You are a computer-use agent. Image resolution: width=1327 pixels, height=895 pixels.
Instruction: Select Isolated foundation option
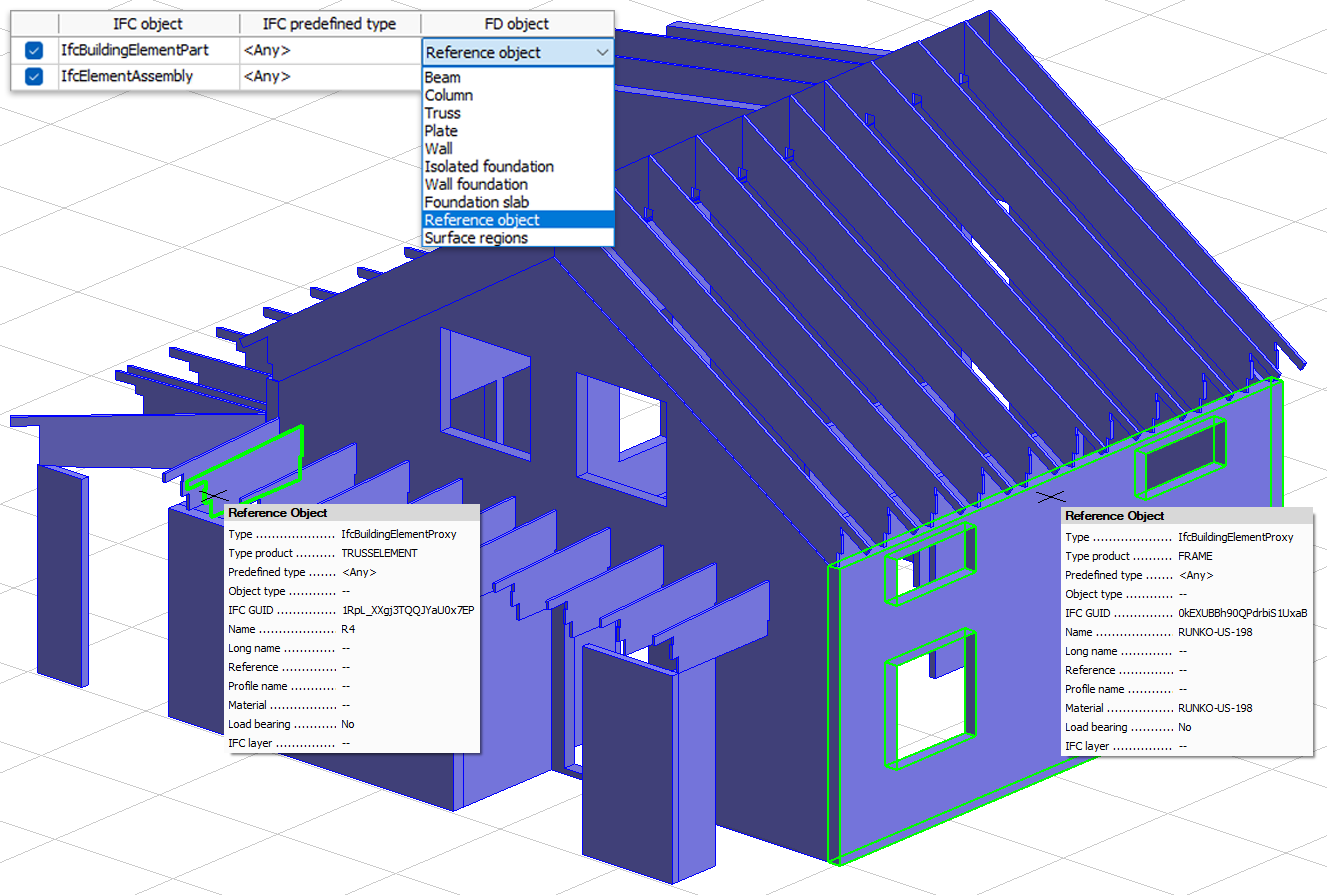coord(489,167)
